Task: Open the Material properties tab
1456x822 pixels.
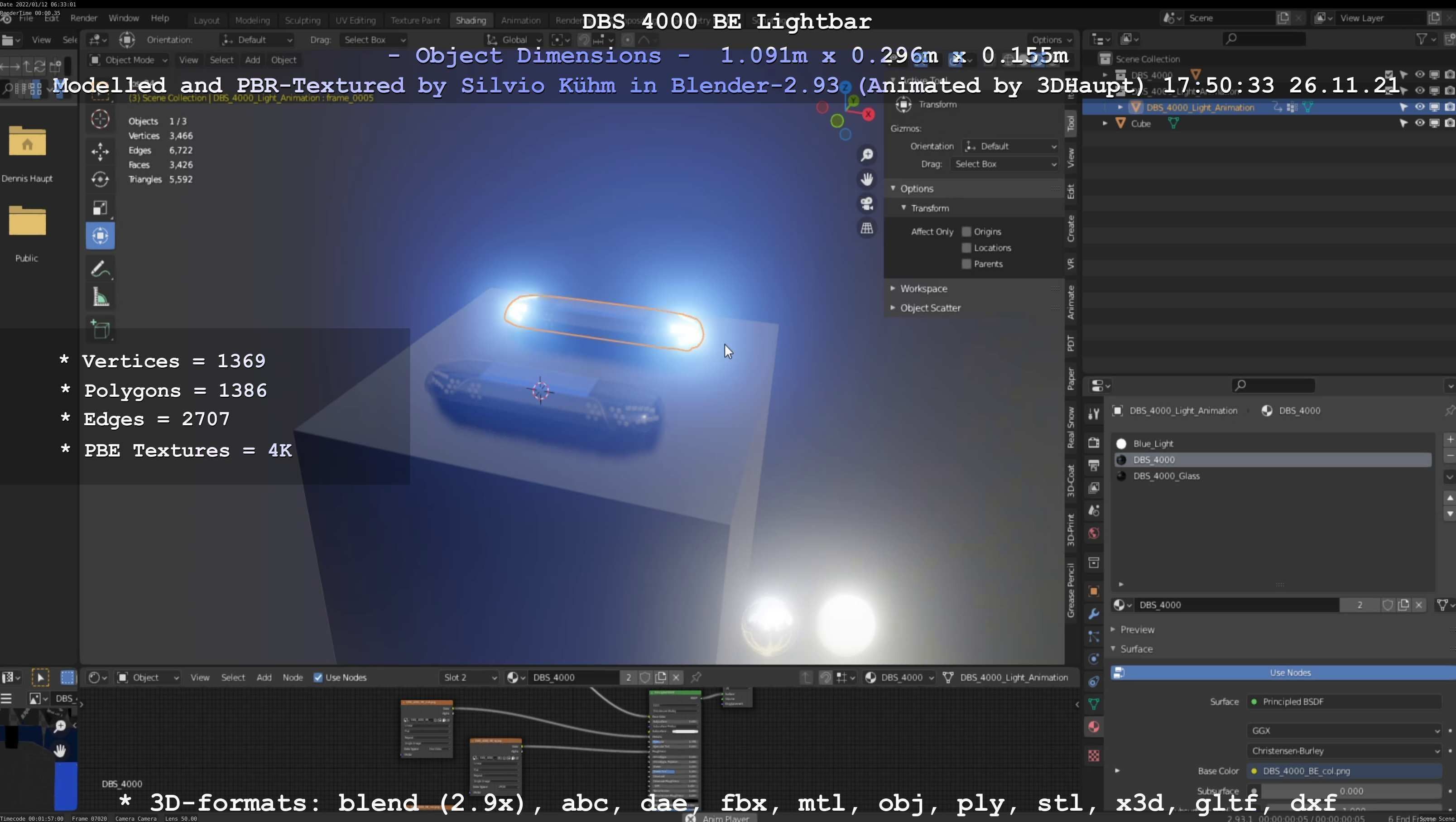Action: (x=1094, y=727)
